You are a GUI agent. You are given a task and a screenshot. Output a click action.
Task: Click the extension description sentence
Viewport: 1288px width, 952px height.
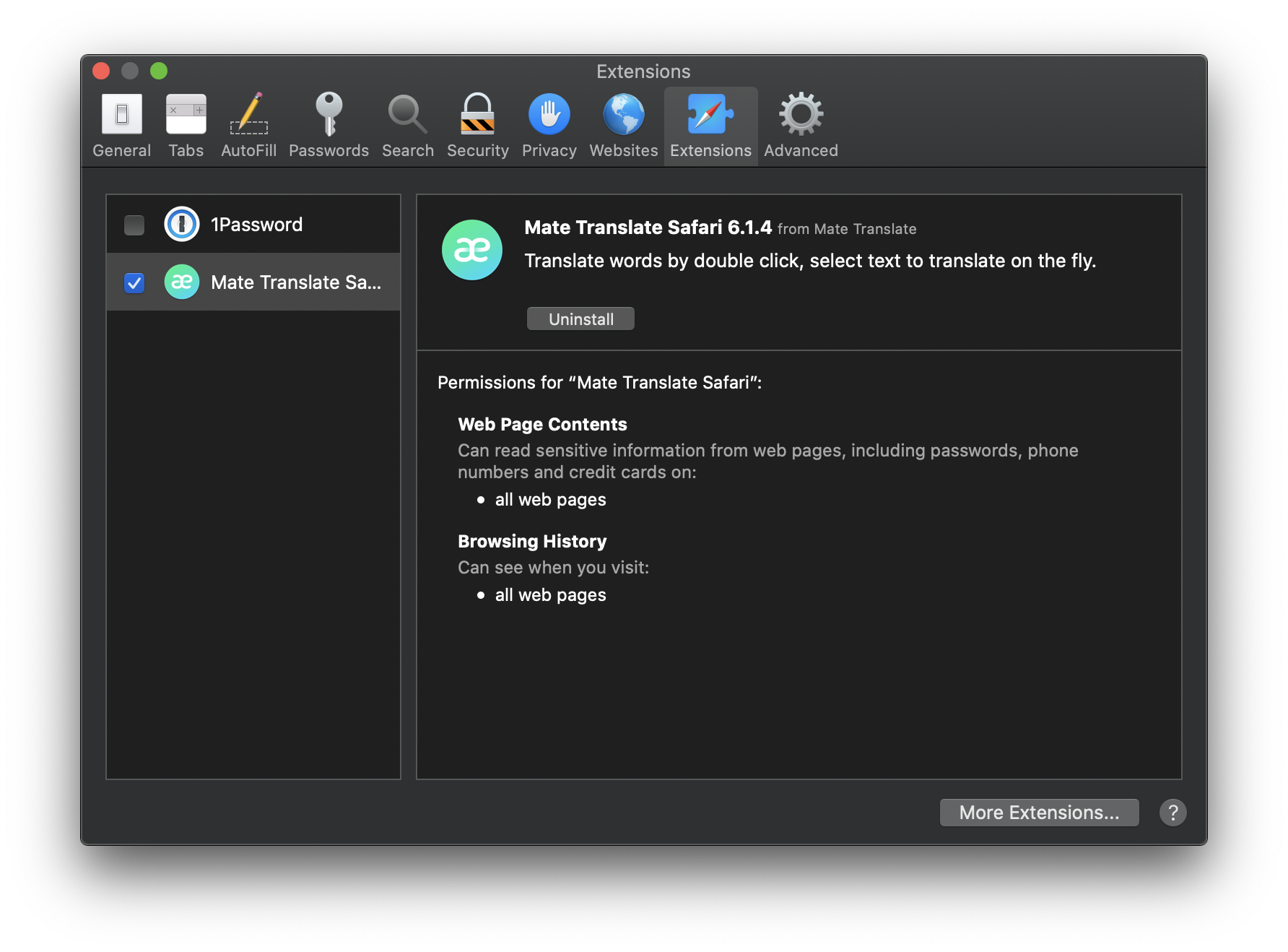click(810, 261)
